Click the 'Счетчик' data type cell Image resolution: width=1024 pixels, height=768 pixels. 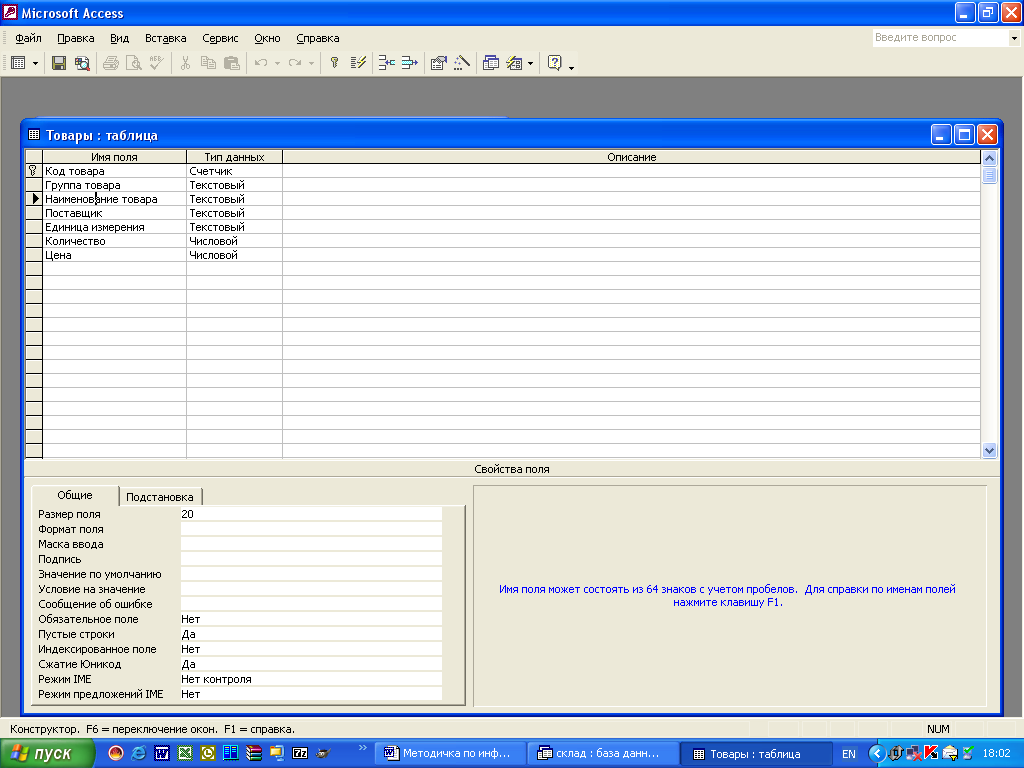point(234,171)
